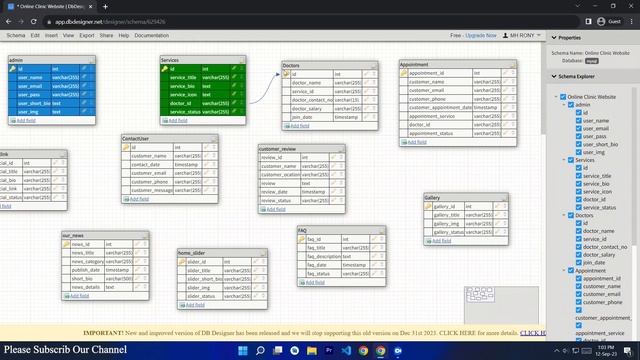Click Add field in admin table
The height and width of the screenshot is (360, 640).
tap(26, 120)
